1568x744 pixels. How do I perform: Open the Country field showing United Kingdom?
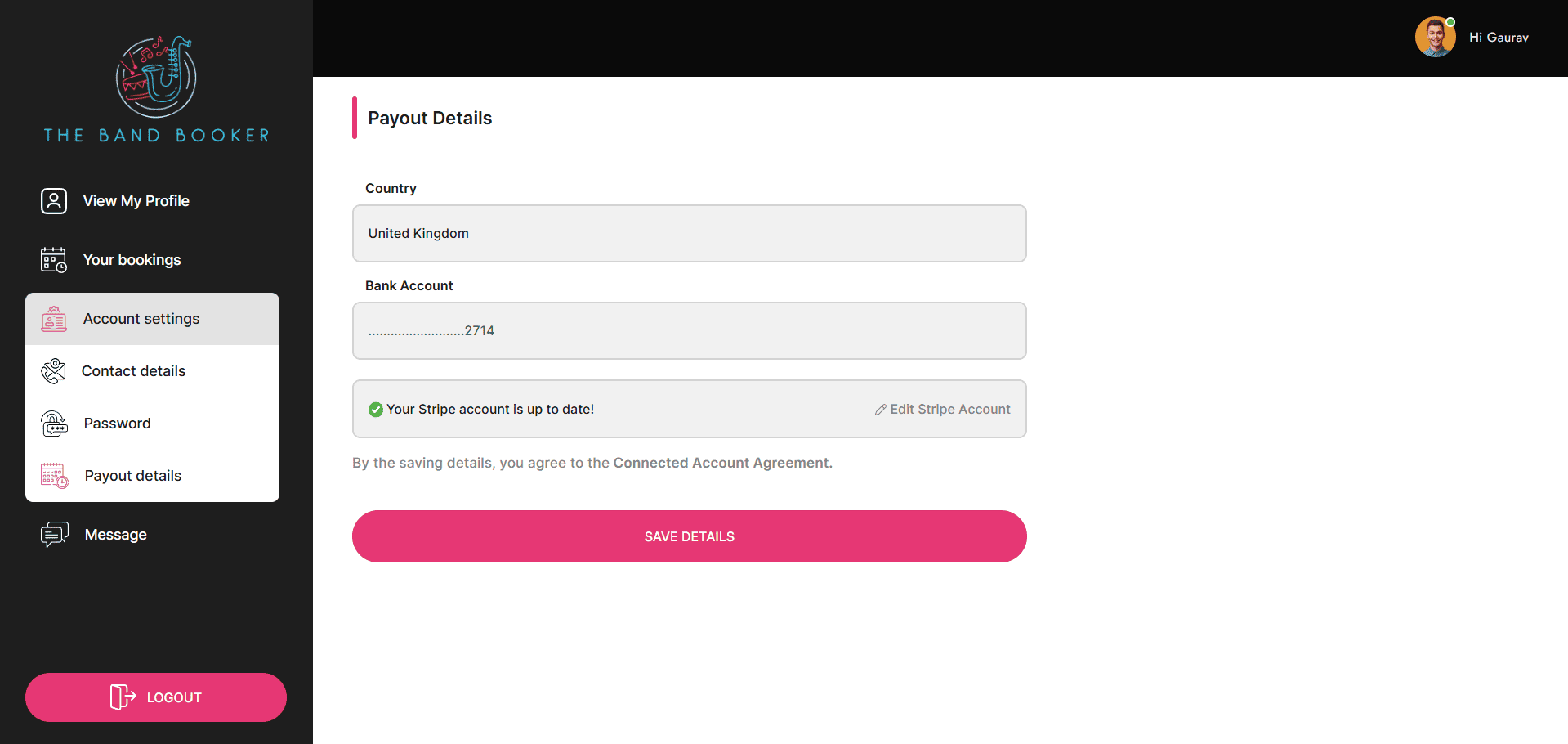689,233
